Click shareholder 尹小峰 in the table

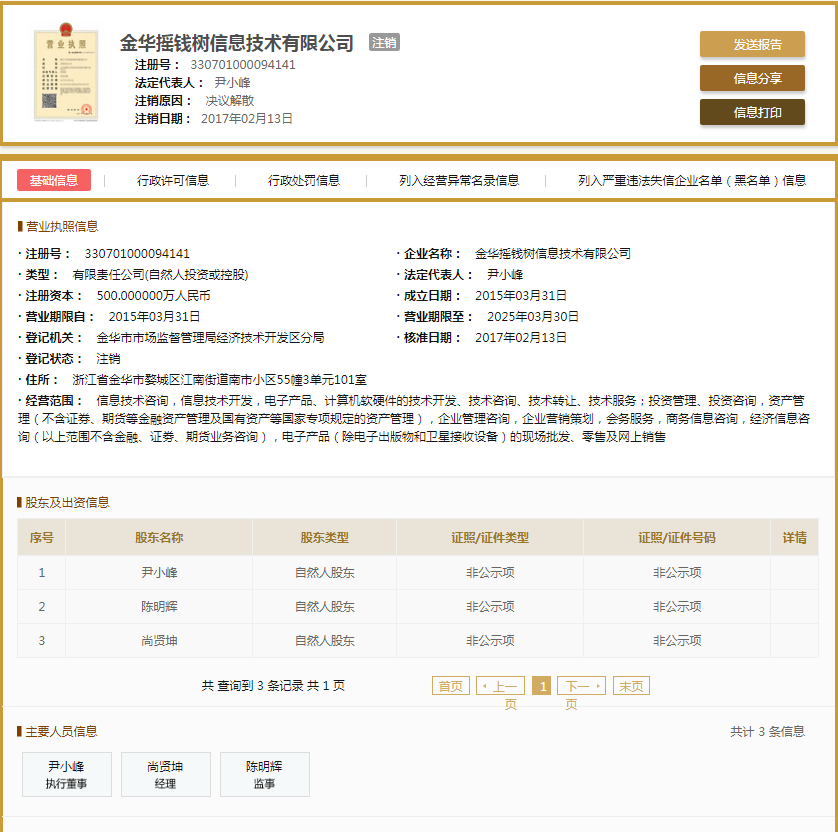pyautogui.click(x=159, y=573)
